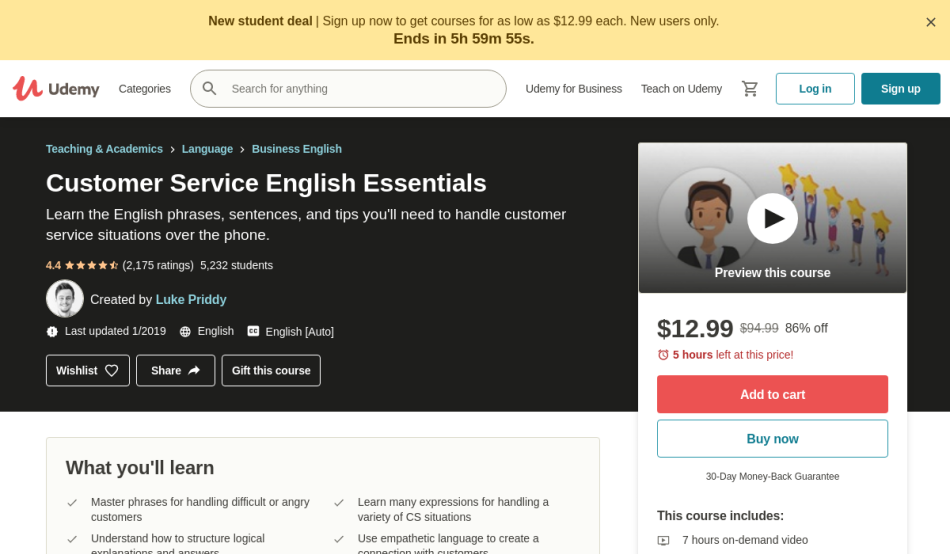
Task: Click Gift this course button
Action: pyautogui.click(x=271, y=370)
